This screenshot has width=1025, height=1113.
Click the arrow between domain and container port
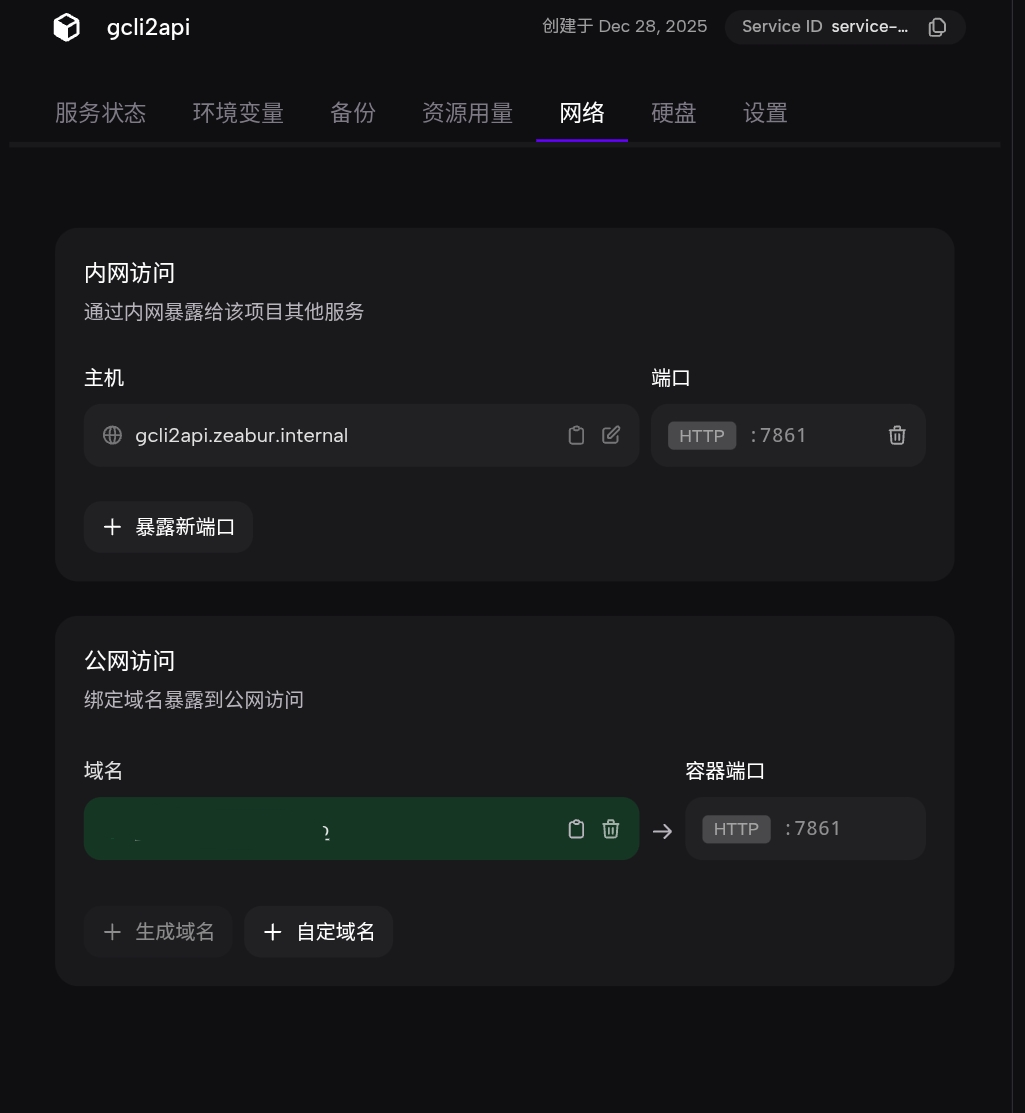pyautogui.click(x=663, y=828)
